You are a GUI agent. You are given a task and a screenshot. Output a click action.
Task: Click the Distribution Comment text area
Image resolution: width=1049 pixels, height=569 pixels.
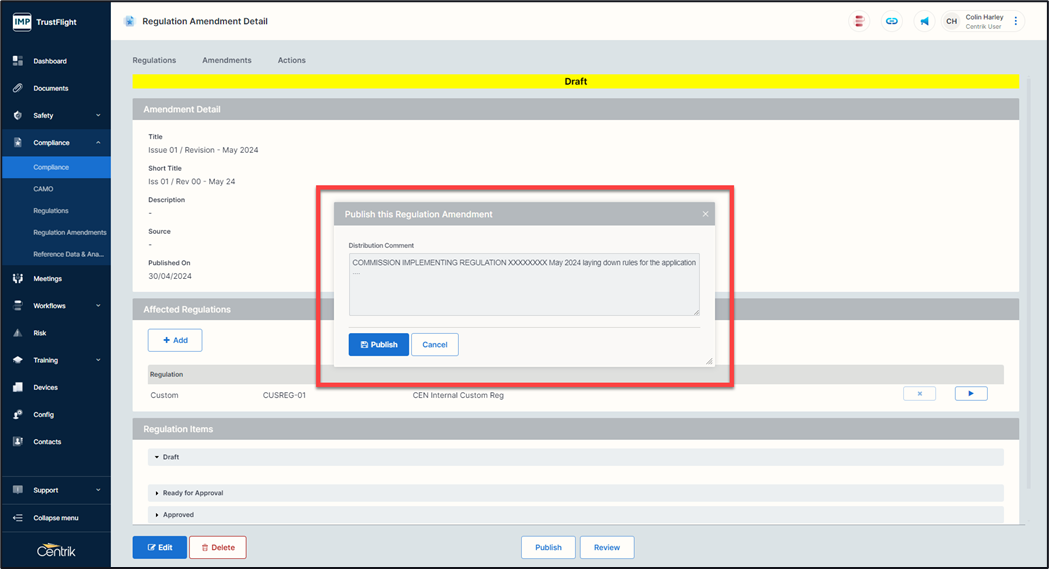tap(523, 284)
